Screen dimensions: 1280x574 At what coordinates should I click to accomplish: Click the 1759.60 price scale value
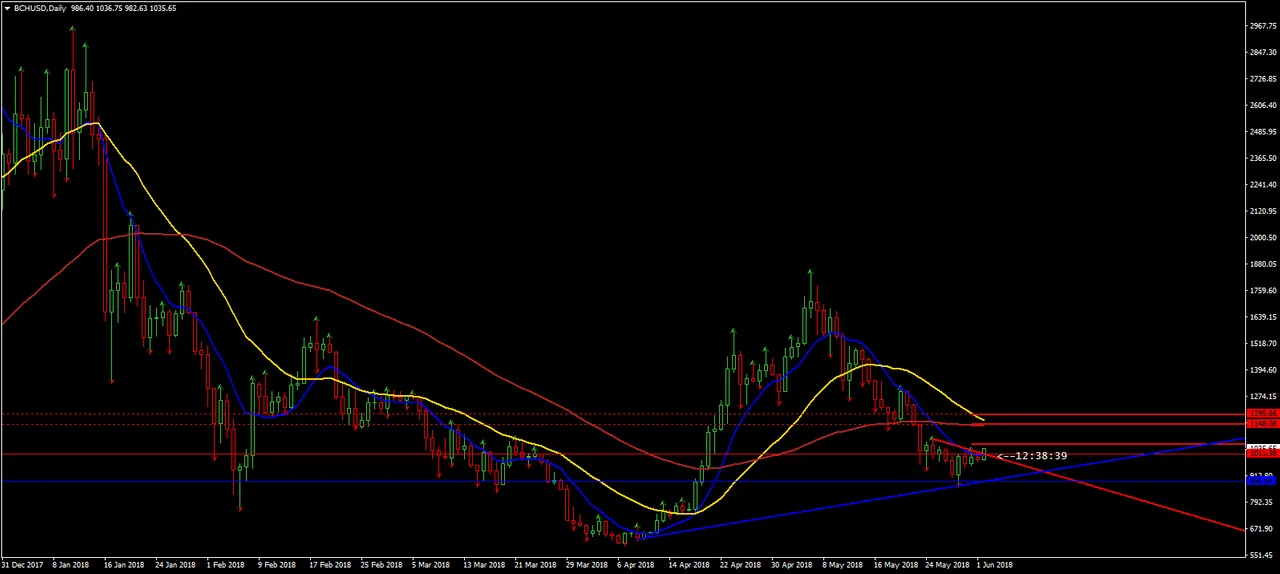pyautogui.click(x=1263, y=291)
